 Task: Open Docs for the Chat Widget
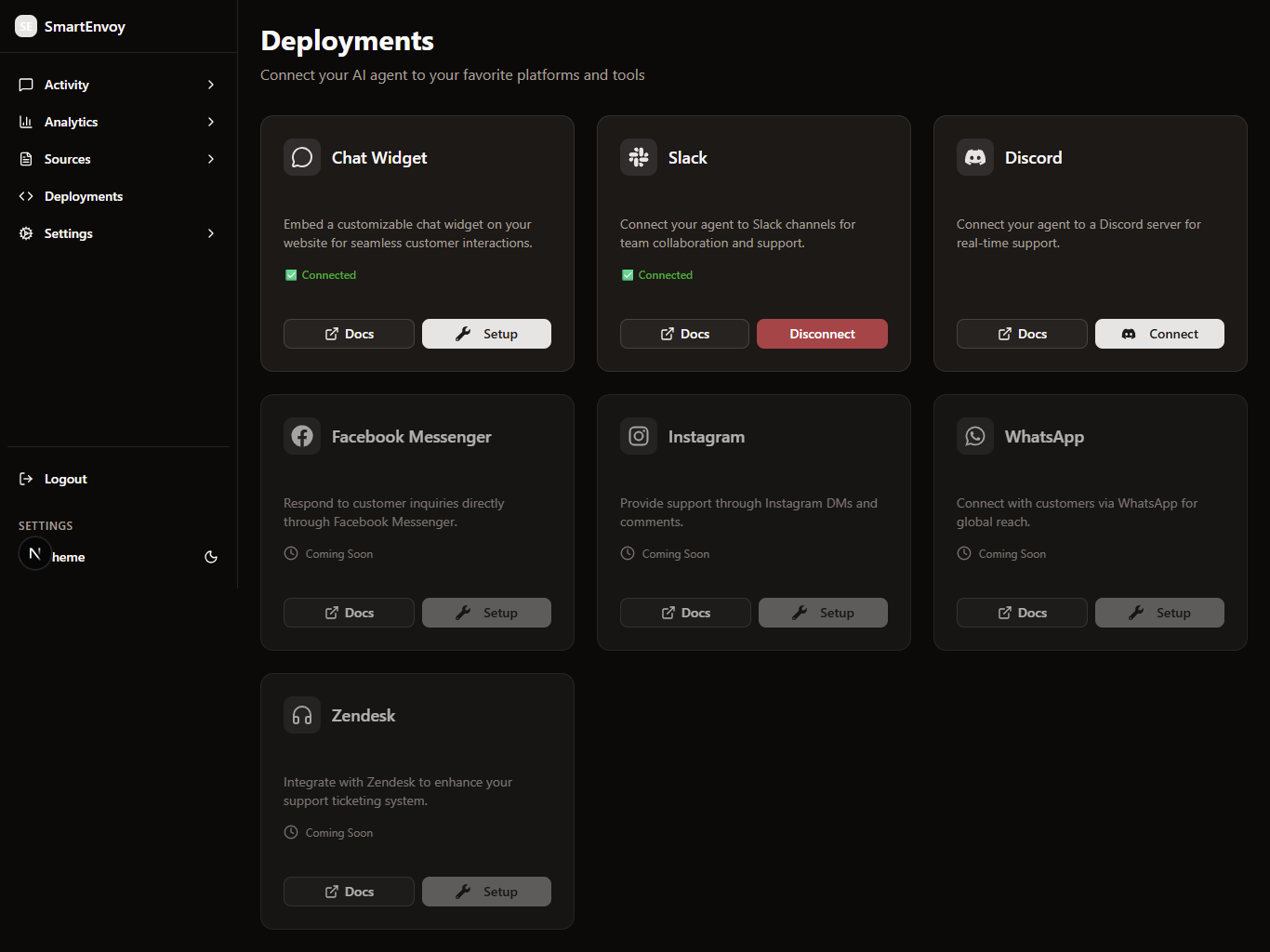click(349, 334)
